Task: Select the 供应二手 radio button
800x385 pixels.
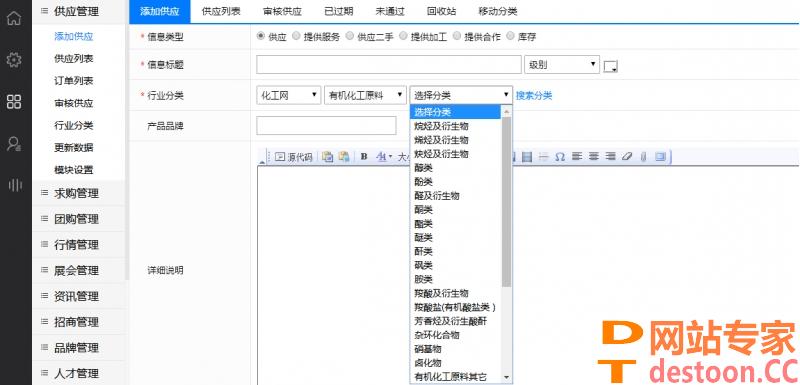Action: pos(349,36)
